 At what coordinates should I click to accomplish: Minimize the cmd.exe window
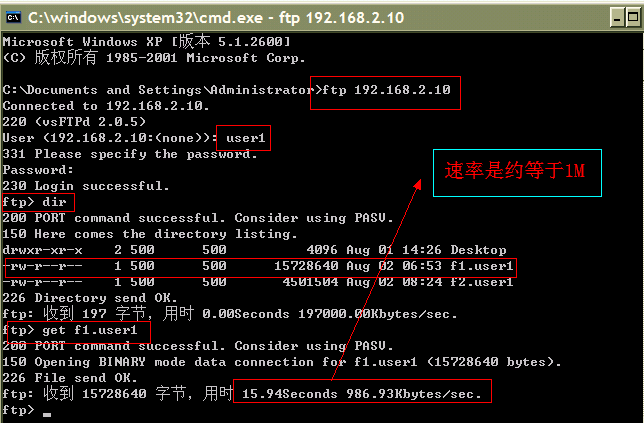coord(617,18)
